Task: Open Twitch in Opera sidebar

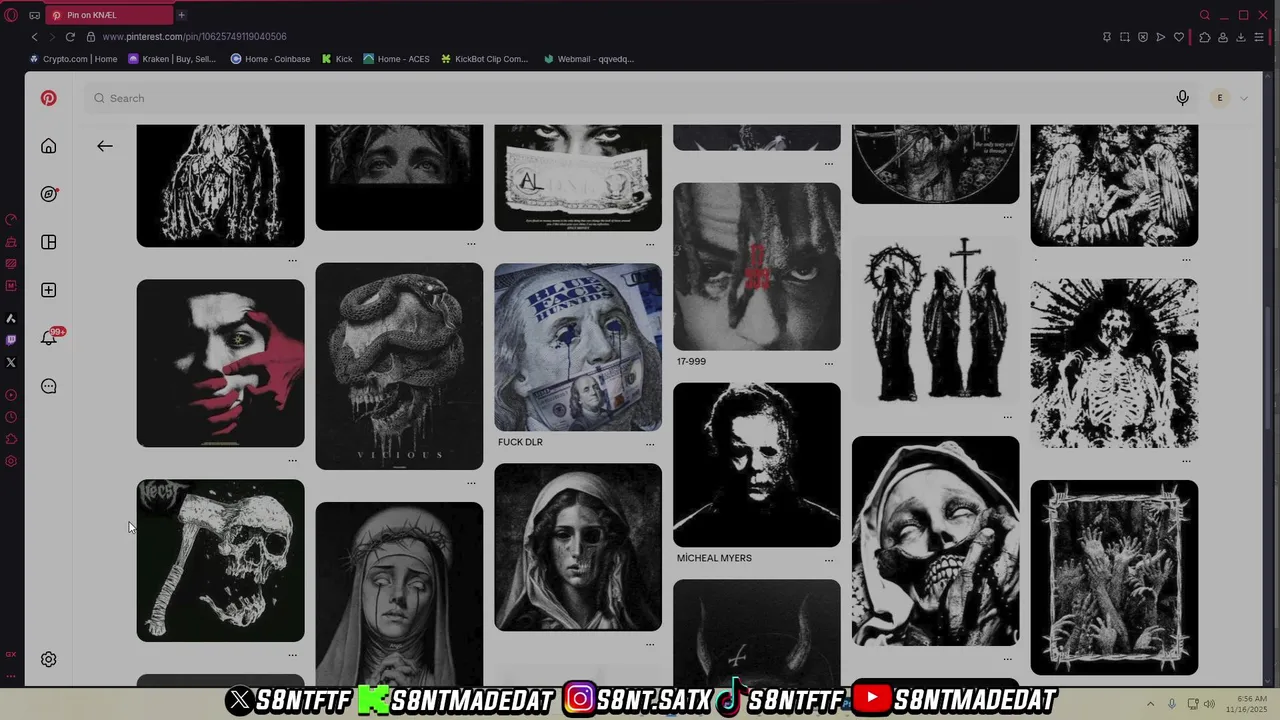Action: (11, 340)
